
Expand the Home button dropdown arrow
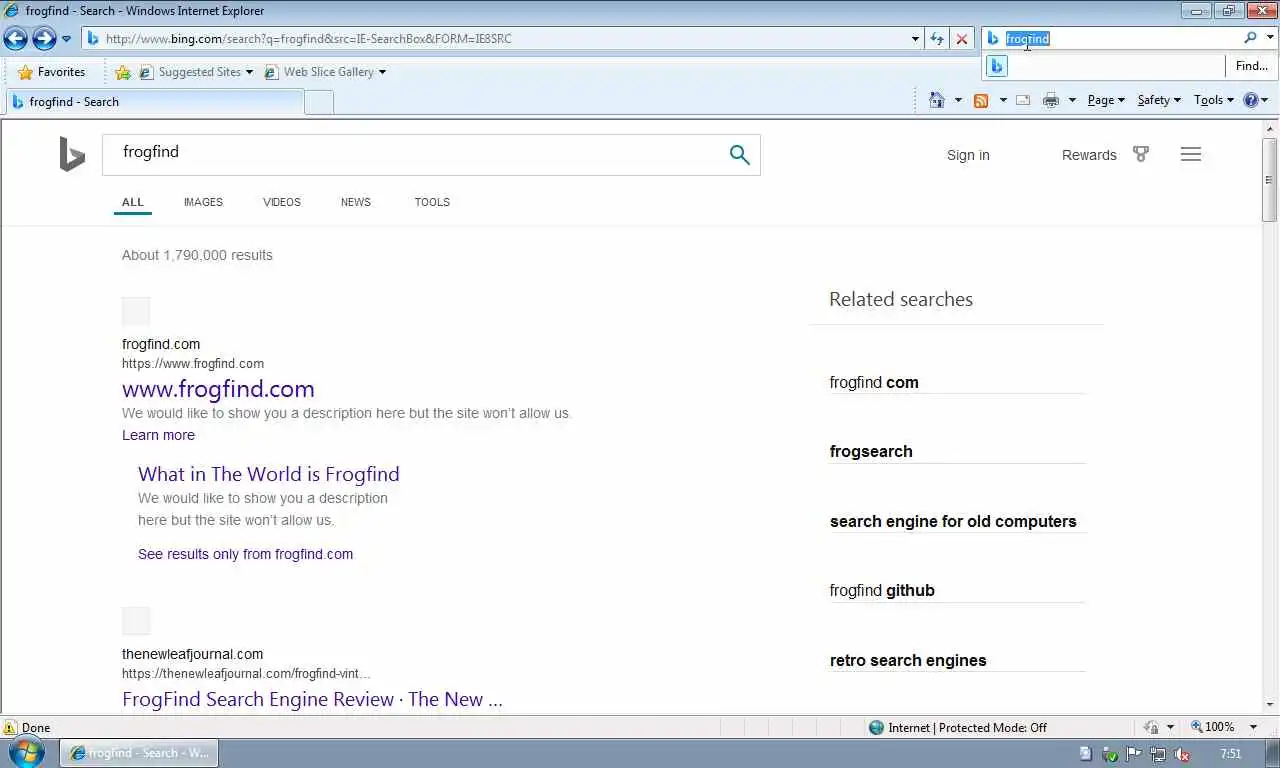tap(958, 100)
